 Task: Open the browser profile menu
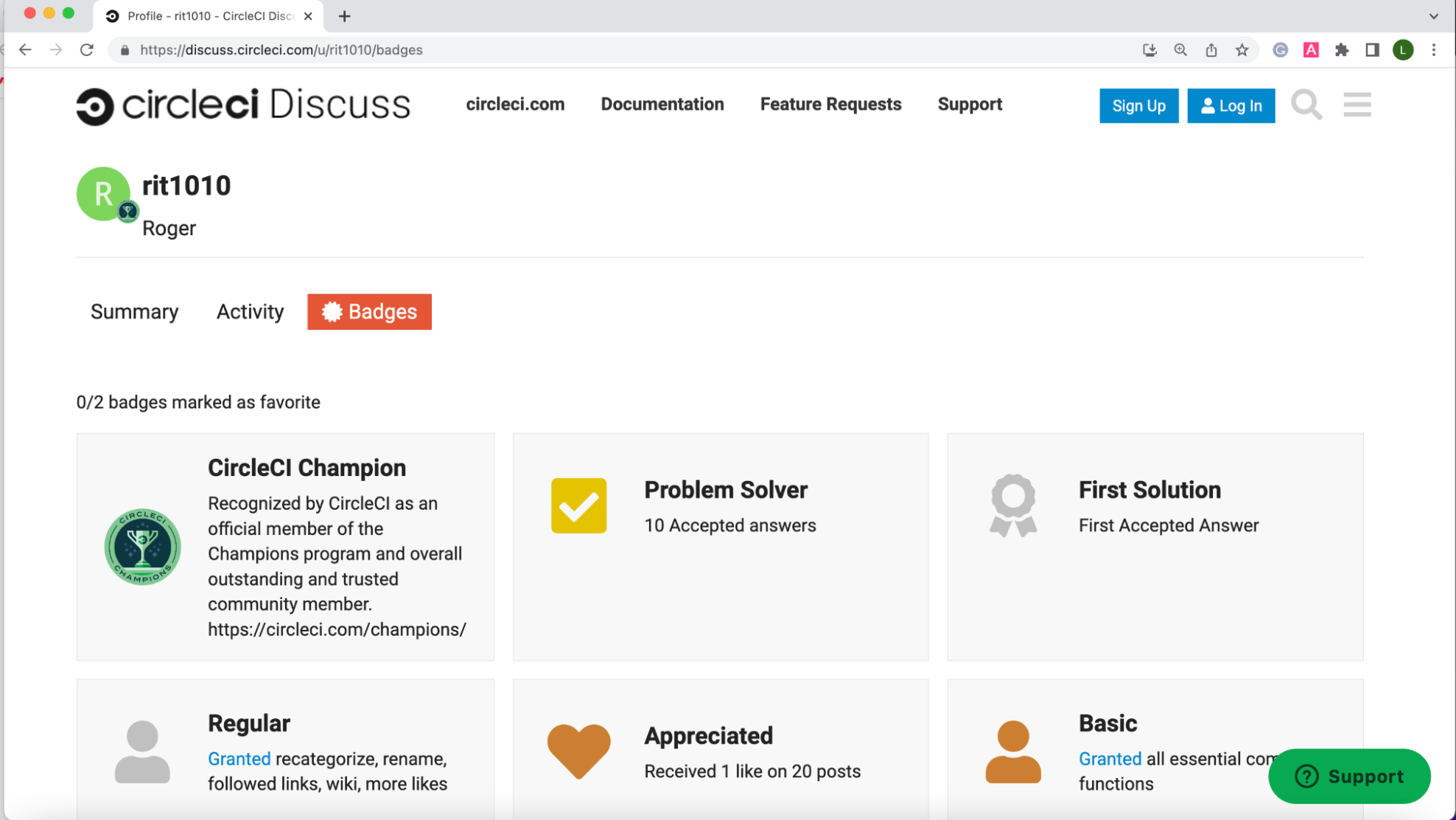tap(1403, 49)
